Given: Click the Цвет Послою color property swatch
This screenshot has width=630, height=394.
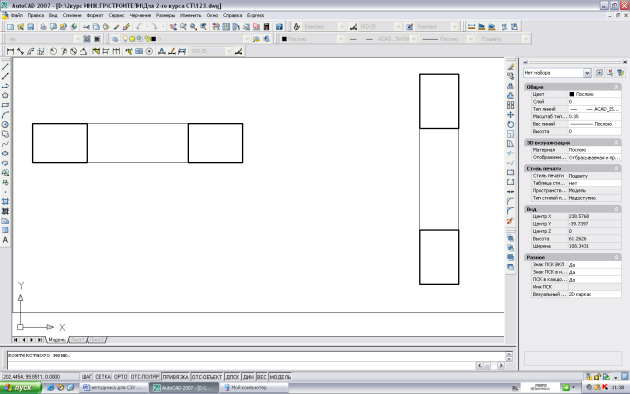Looking at the screenshot, I should tap(571, 94).
